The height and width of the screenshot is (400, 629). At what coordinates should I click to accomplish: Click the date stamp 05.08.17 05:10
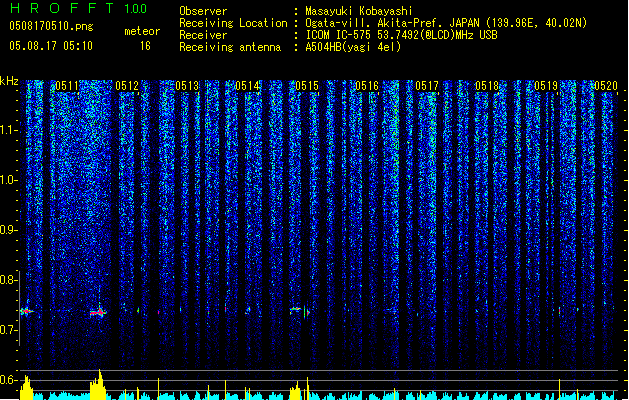pos(51,46)
